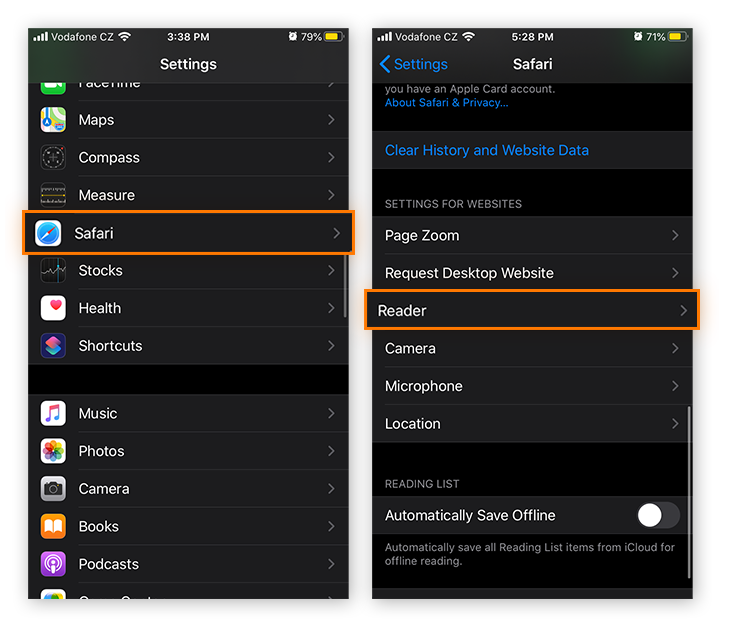Open the Maps row chevron
This screenshot has width=733, height=629.
click(331, 120)
